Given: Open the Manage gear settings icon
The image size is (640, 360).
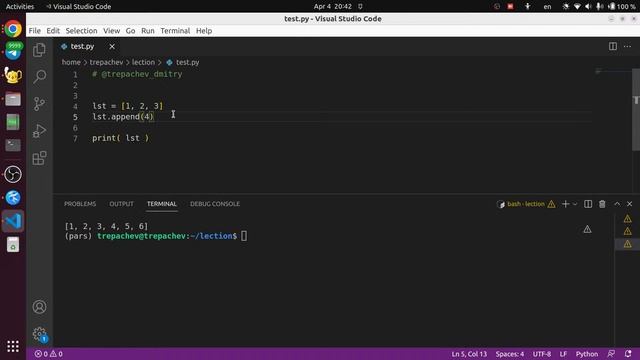Looking at the screenshot, I should (x=40, y=334).
